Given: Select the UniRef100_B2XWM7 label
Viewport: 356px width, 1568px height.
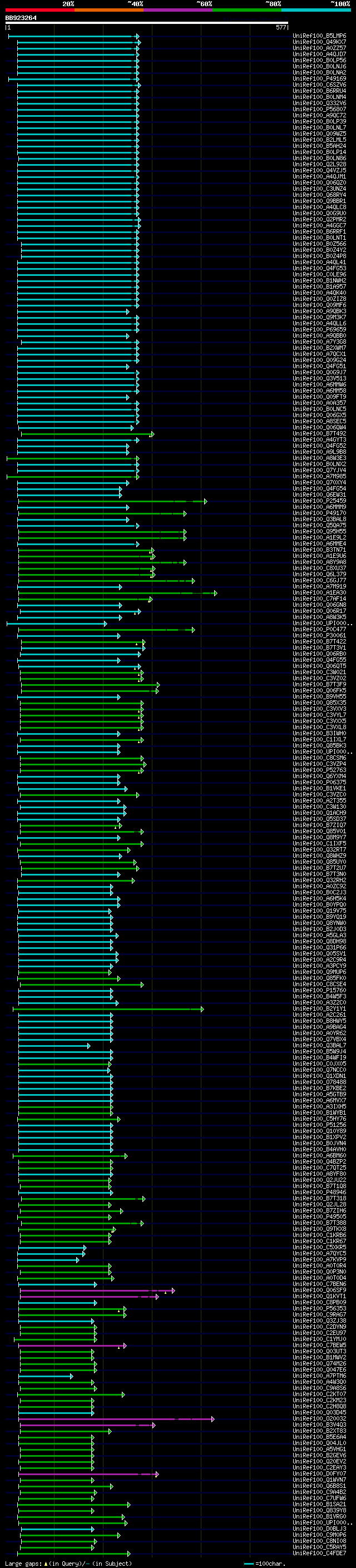Looking at the screenshot, I should [319, 348].
